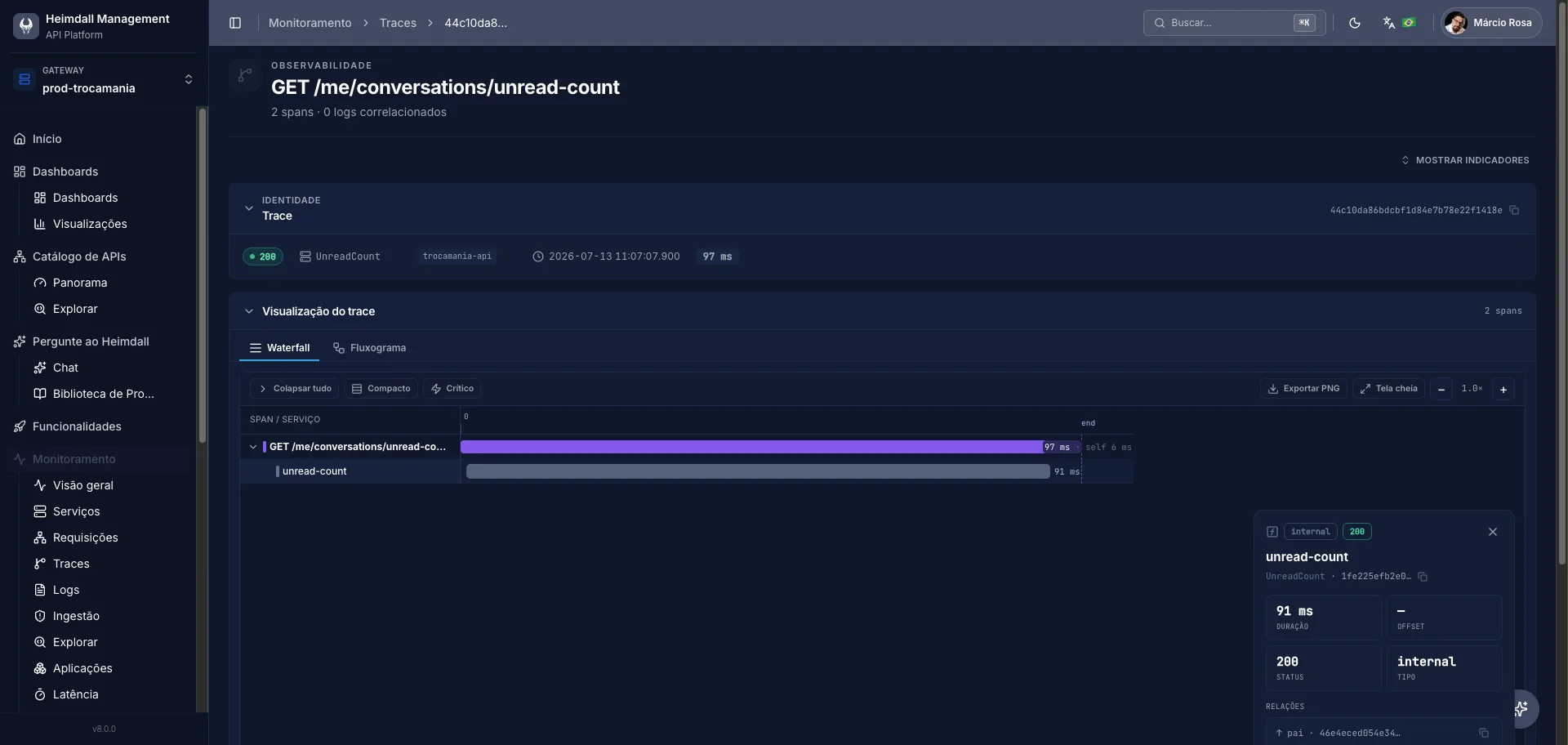Screen dimensions: 1568x745
Task: Click the 97 ms duration badge
Action: (717, 257)
